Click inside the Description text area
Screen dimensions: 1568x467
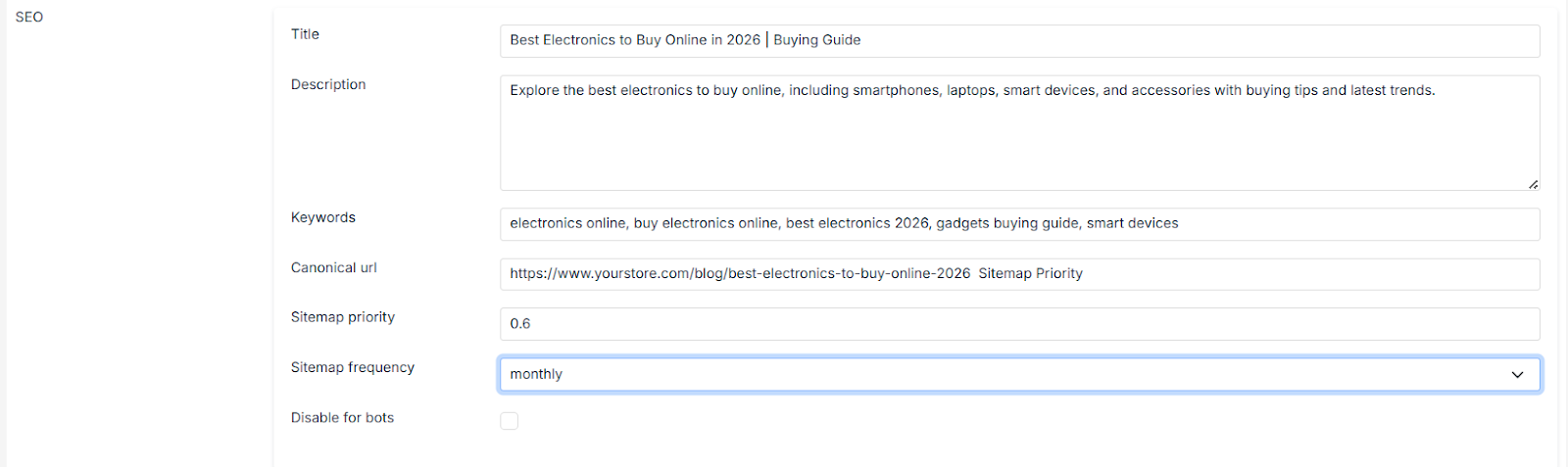1019,137
